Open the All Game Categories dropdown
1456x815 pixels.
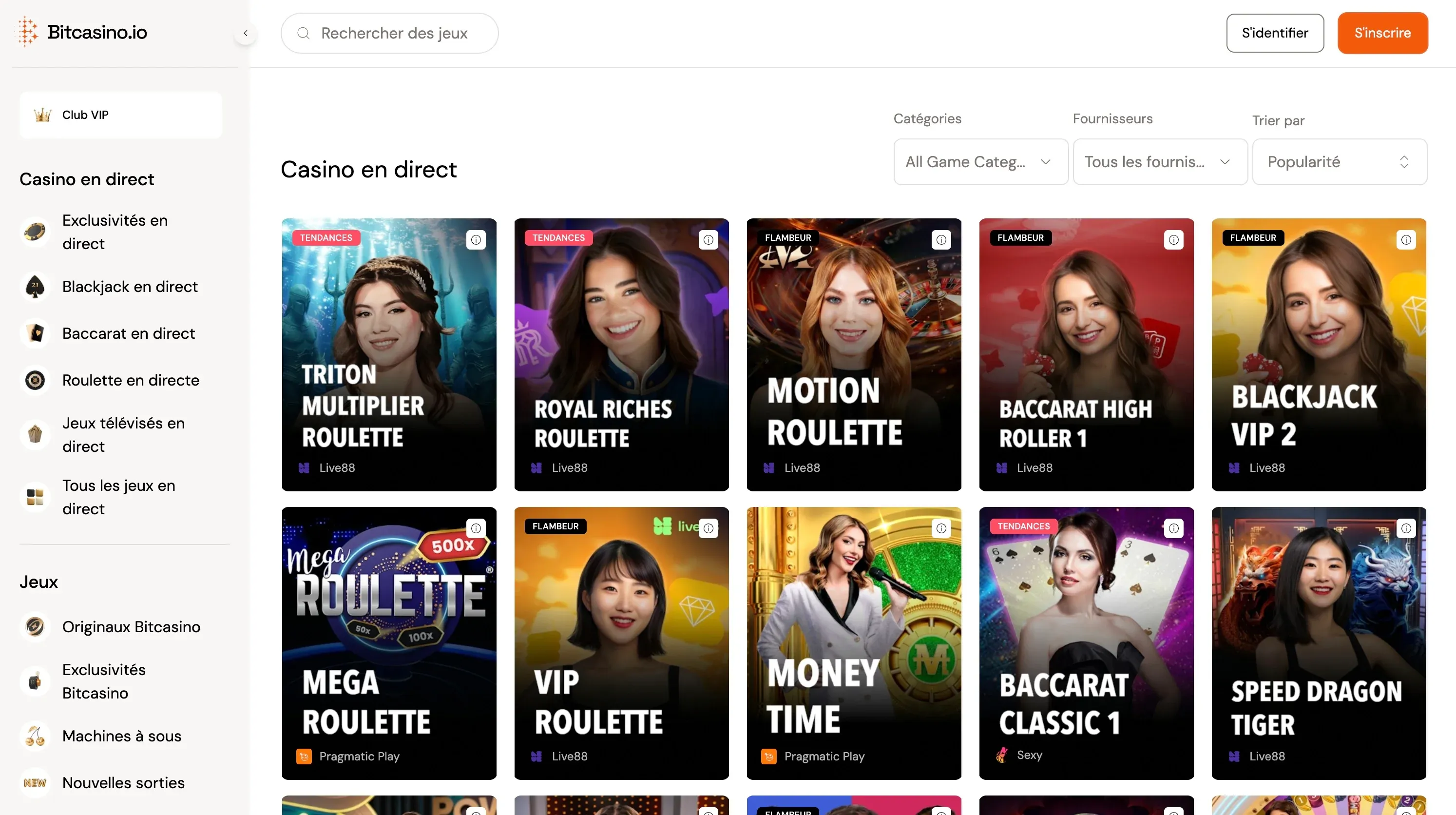pyautogui.click(x=979, y=162)
